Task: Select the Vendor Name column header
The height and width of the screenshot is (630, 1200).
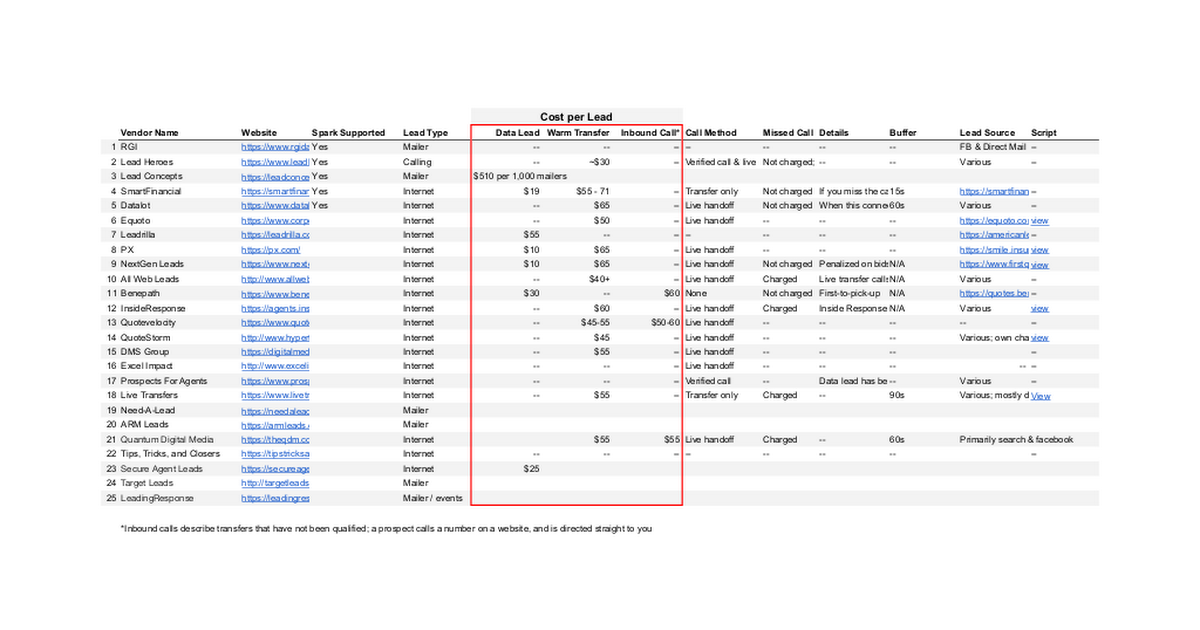Action: tap(150, 133)
